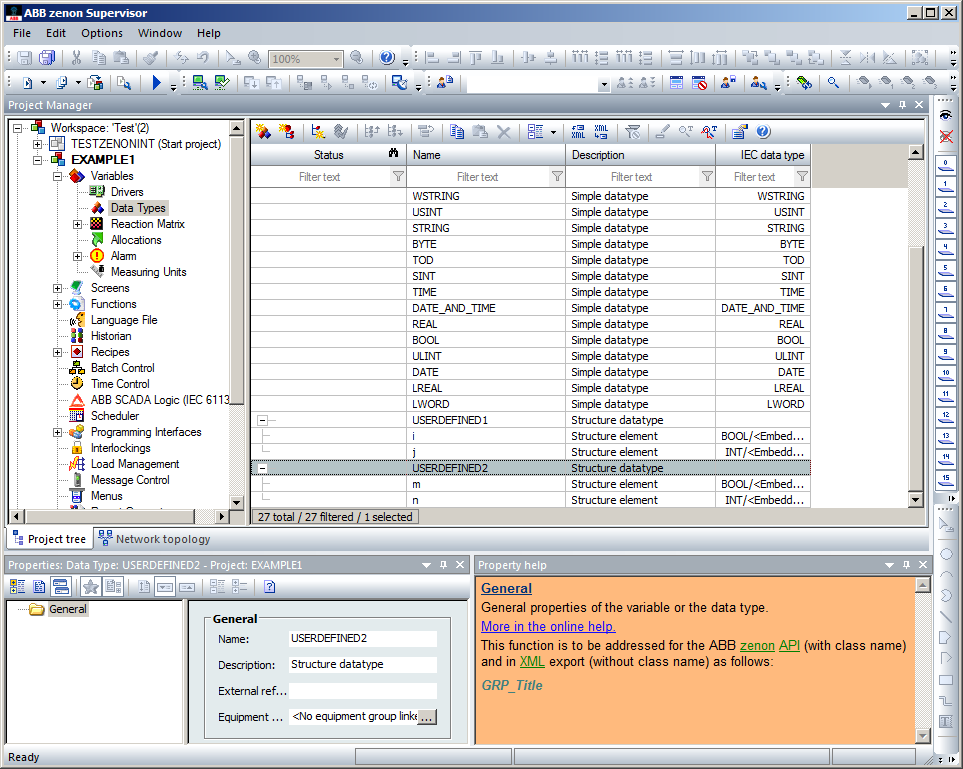Pin the Project Manager panel open
This screenshot has height=769, width=963.
[x=903, y=105]
